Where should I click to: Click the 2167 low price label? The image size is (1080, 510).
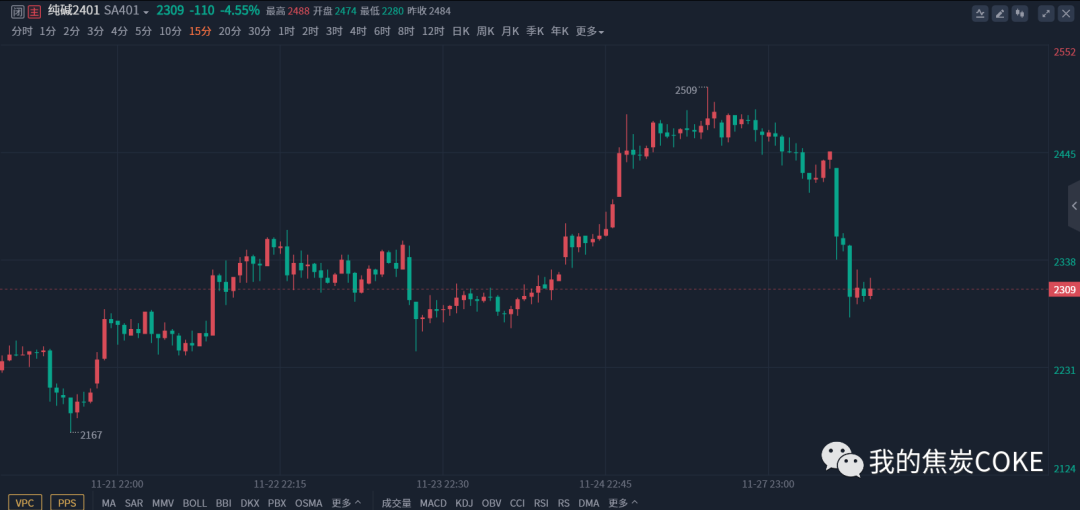tap(91, 435)
